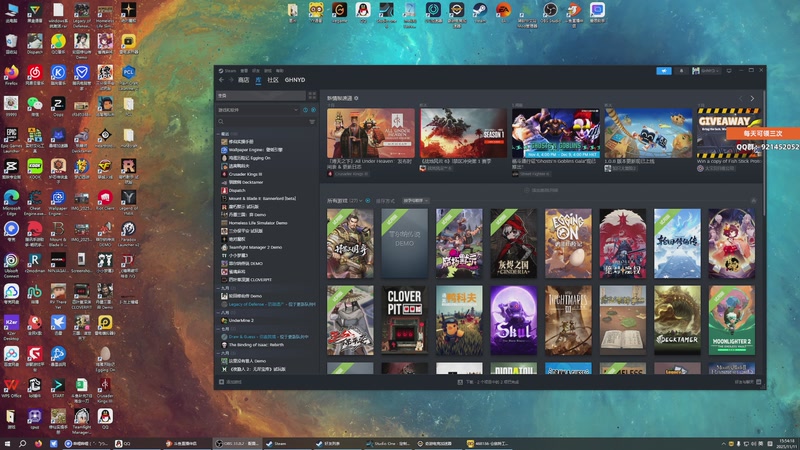Click the Clover Pit game cover

click(x=404, y=319)
